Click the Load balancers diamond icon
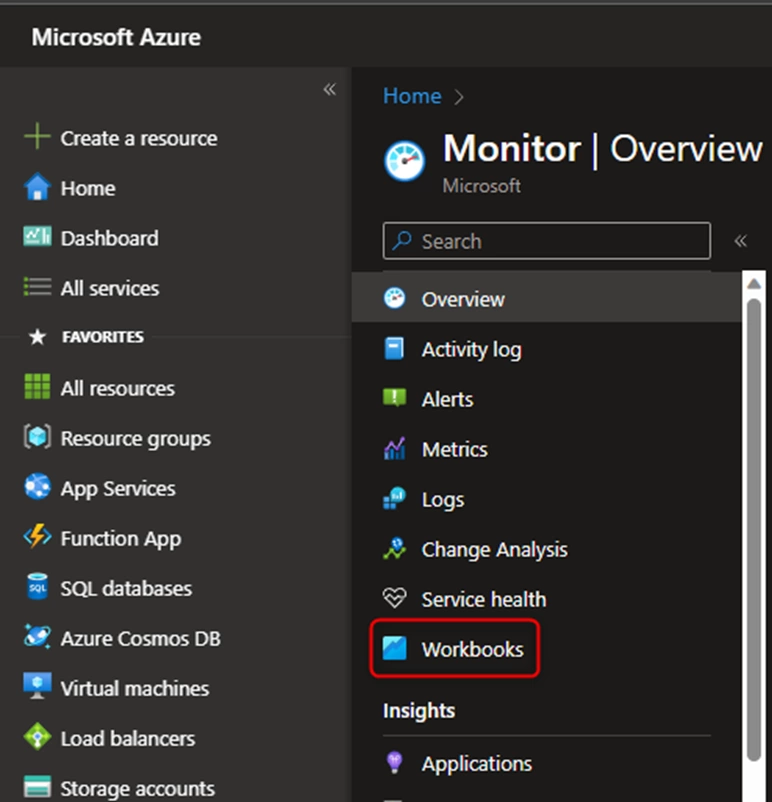Viewport: 772px width, 802px height. coord(37,737)
